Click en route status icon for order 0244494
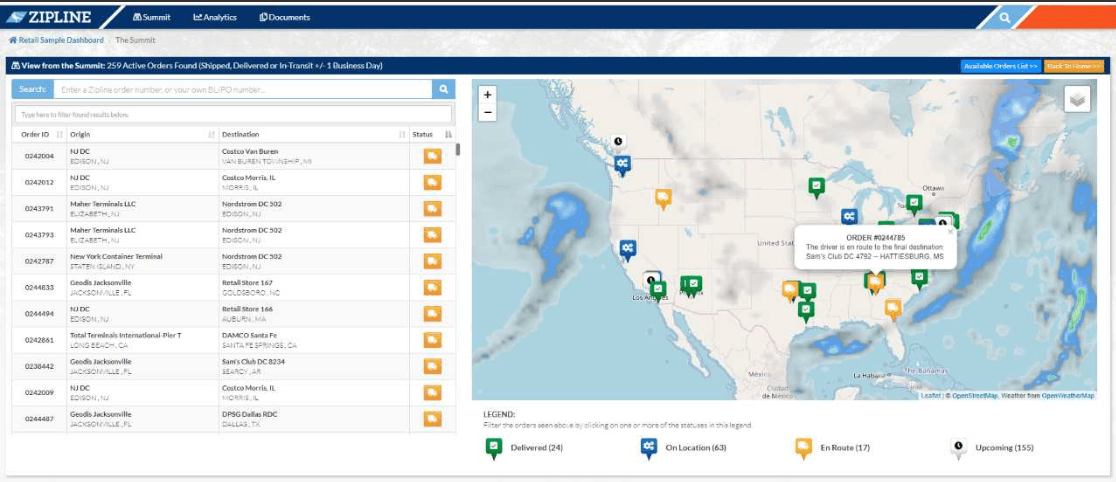Viewport: 1116px width, 482px height. [432, 314]
